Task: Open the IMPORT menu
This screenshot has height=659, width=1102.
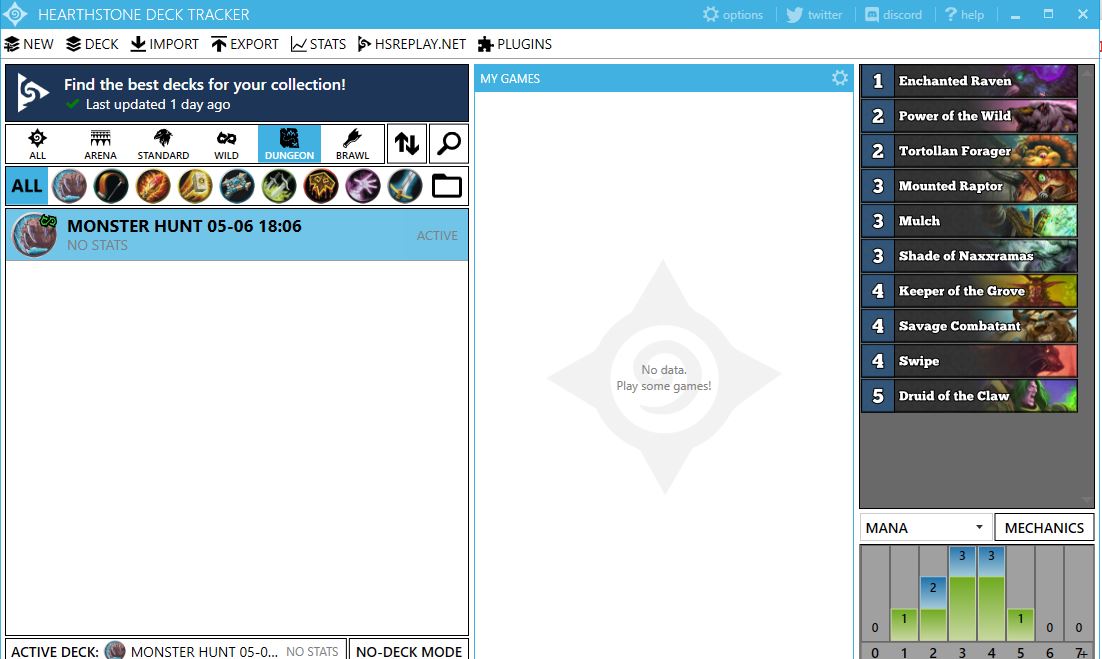Action: [x=164, y=44]
